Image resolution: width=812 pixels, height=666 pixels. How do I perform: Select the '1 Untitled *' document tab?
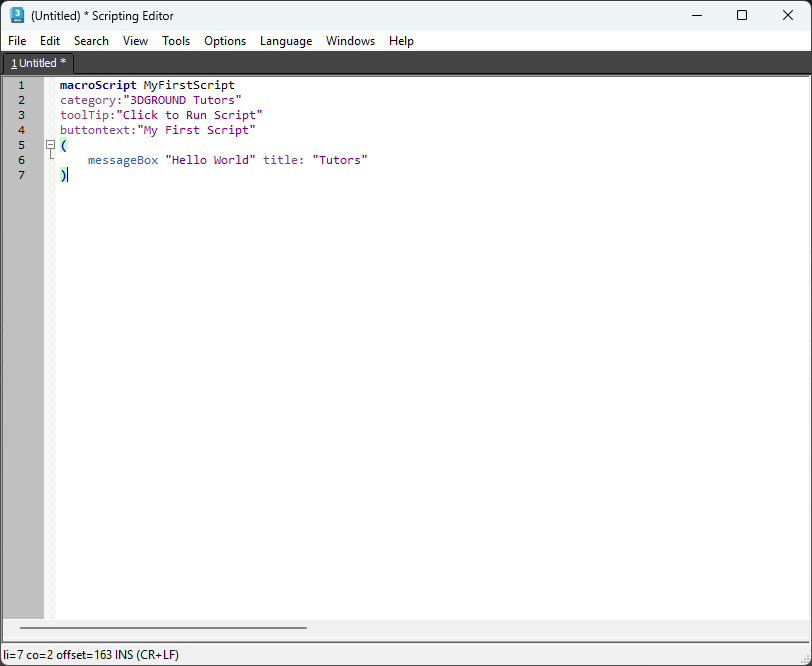pyautogui.click(x=38, y=63)
